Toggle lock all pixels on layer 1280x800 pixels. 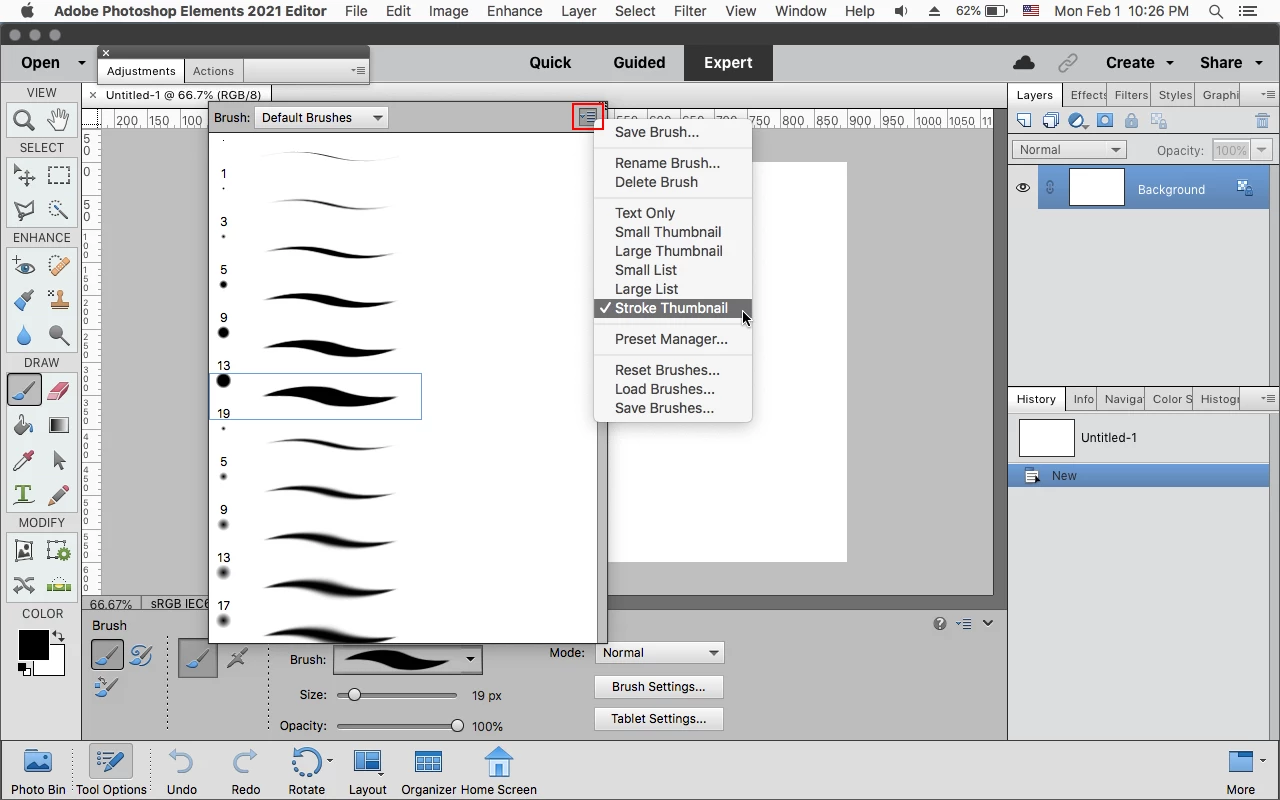pos(1131,121)
